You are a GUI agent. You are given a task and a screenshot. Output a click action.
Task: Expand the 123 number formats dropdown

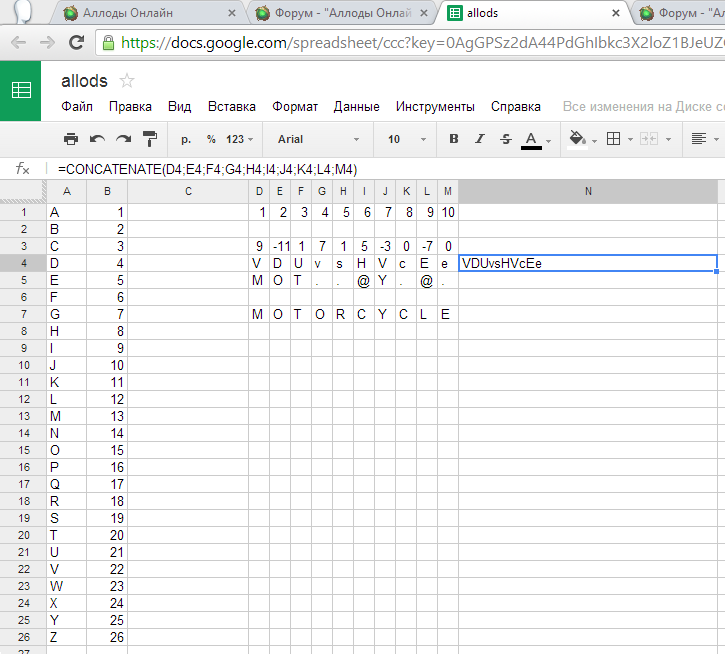tap(240, 139)
